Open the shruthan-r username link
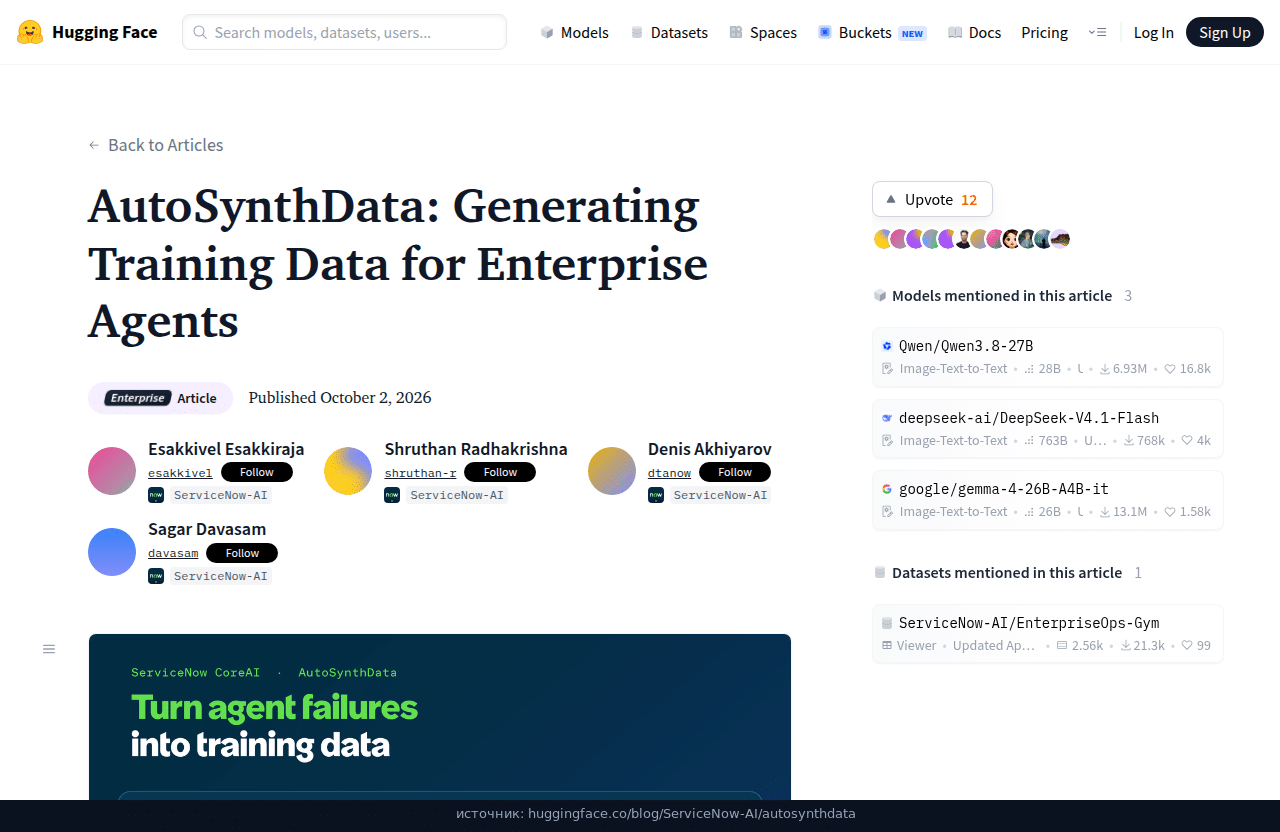The image size is (1280, 832). point(420,473)
